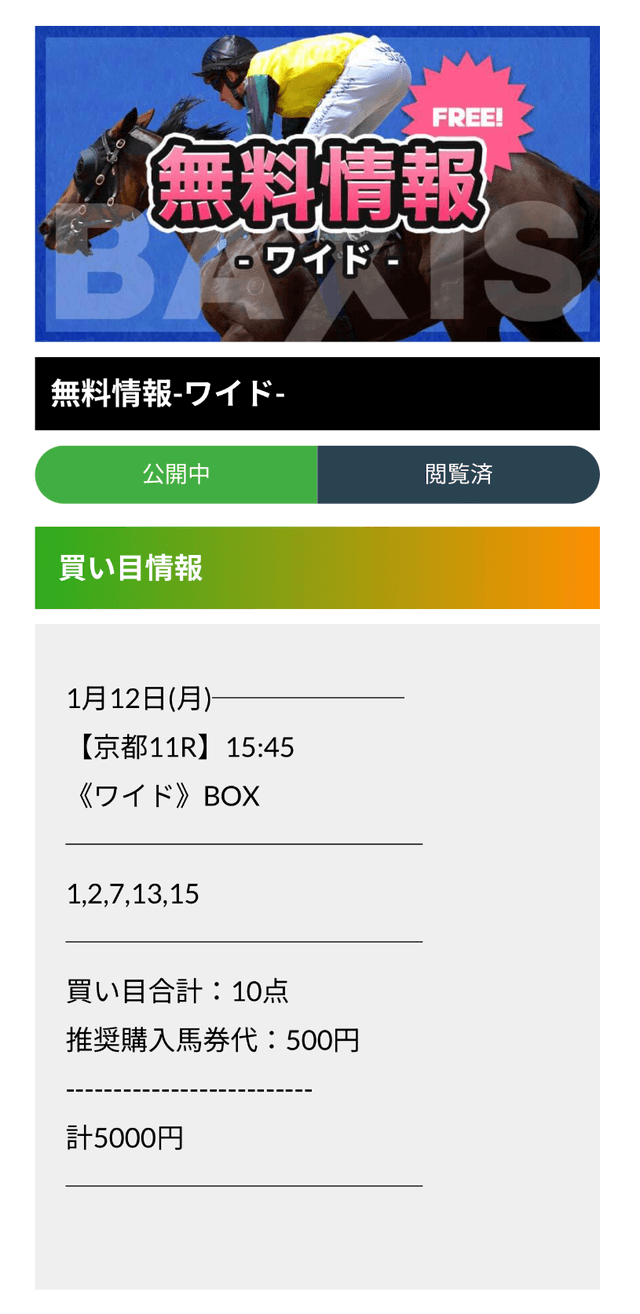Click the 《ワイド》BOX bet type text
Image resolution: width=640 pixels, height=1314 pixels.
coord(163,796)
